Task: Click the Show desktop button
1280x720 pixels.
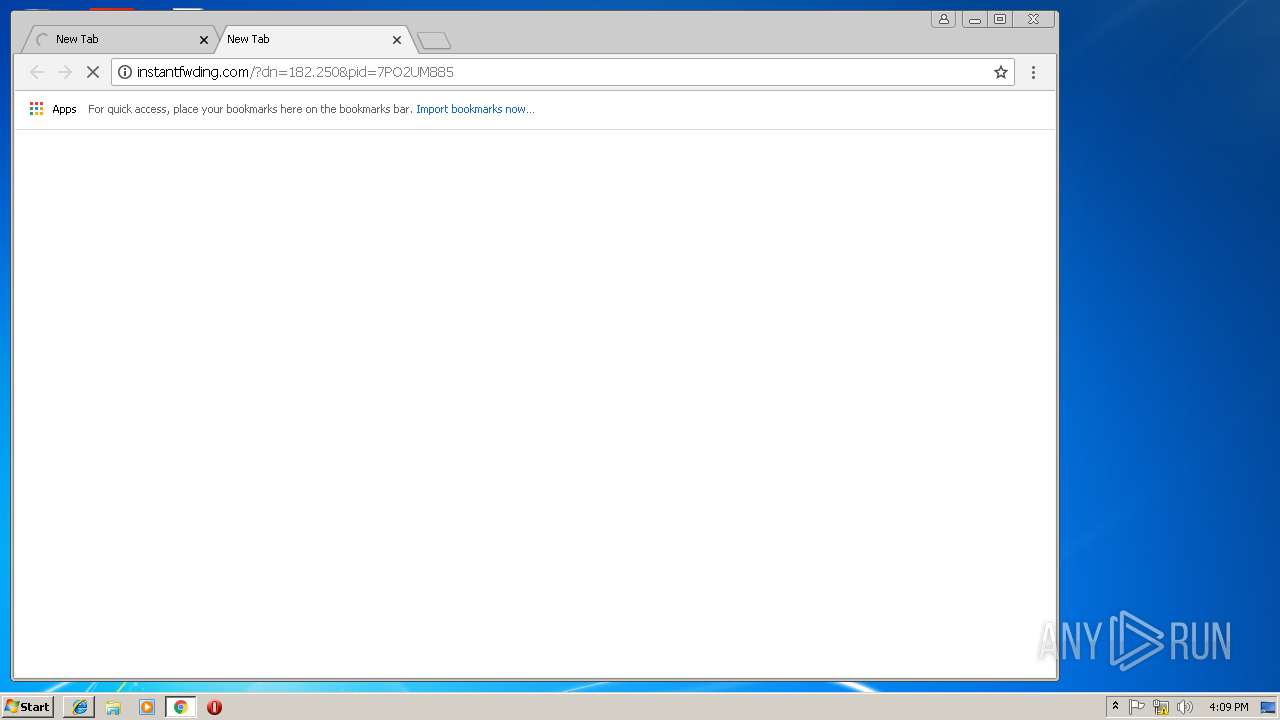Action: (x=1268, y=707)
